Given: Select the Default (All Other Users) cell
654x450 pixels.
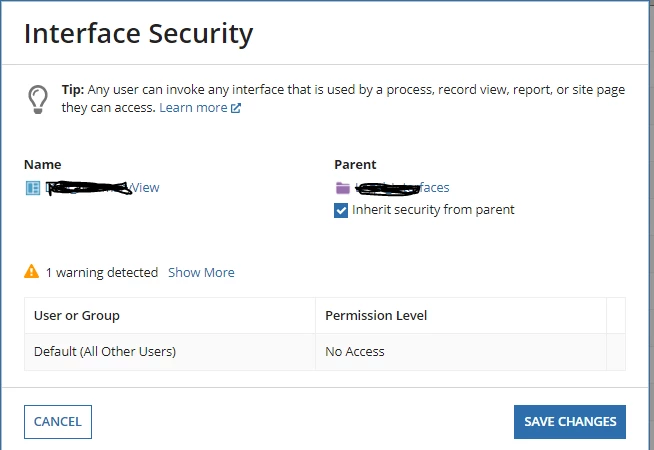Looking at the screenshot, I should [x=170, y=352].
